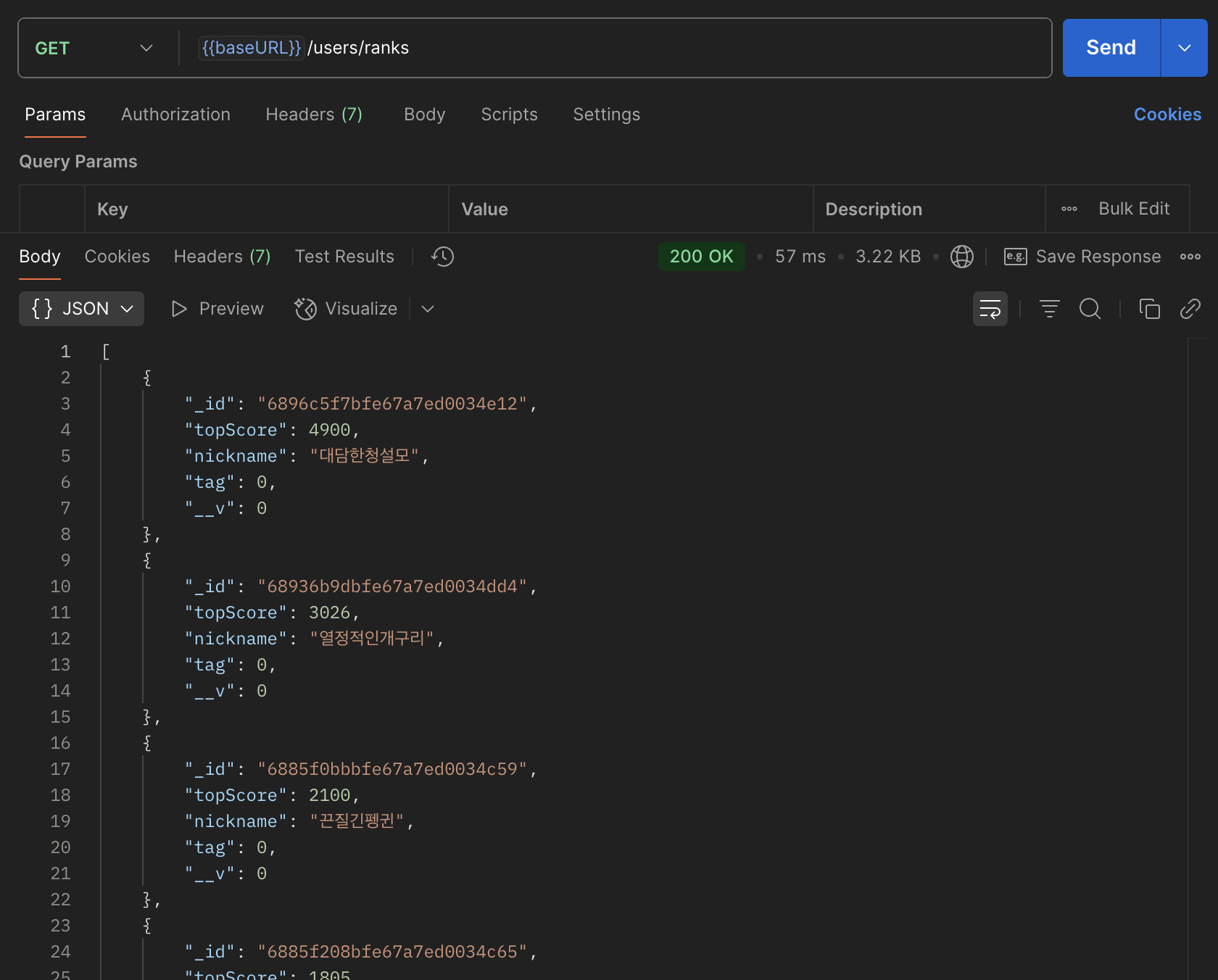This screenshot has height=980, width=1218.
Task: Click id "6885f208bfe67a7ed0034c65"
Action: pyautogui.click(x=392, y=952)
